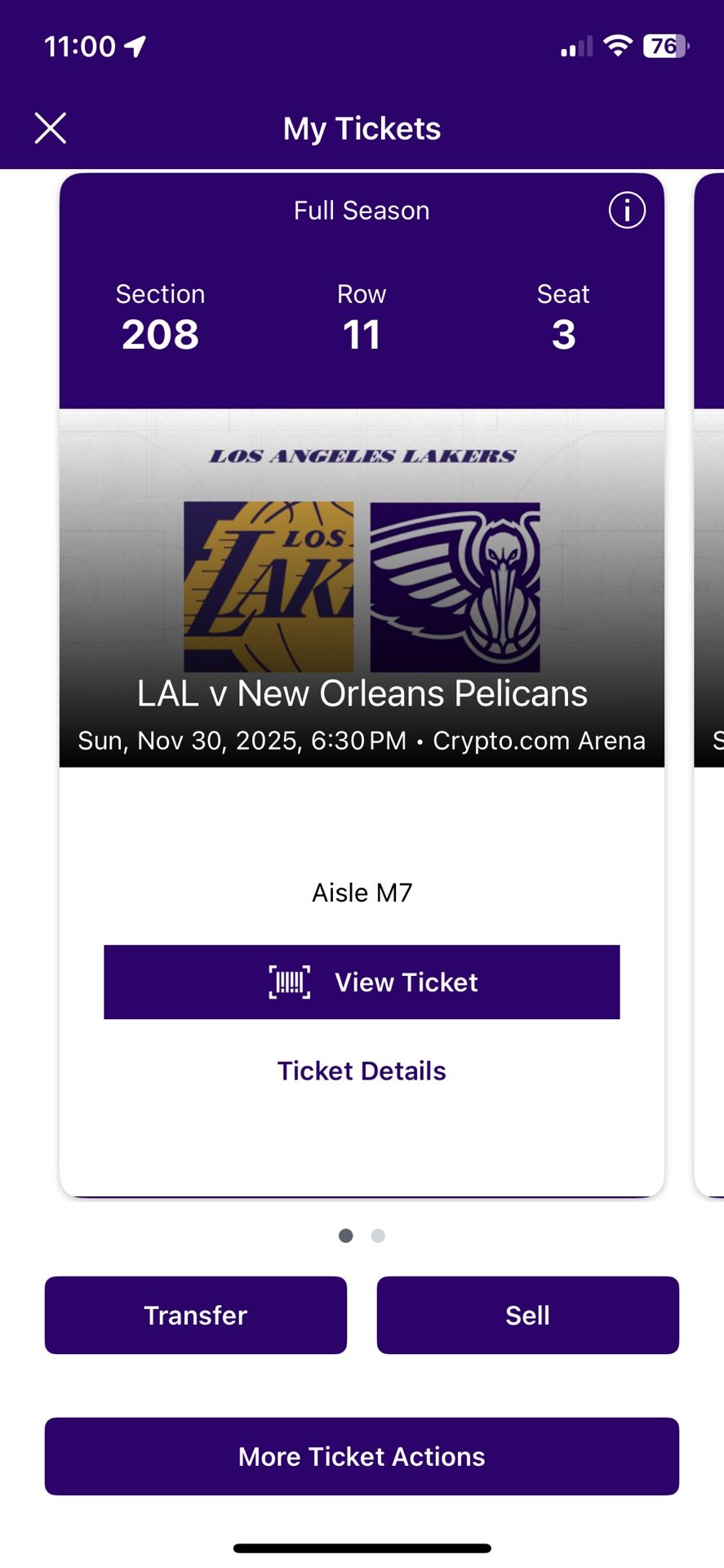This screenshot has height=1568, width=724.
Task: Tap the Pelicans team logo
Action: [455, 586]
